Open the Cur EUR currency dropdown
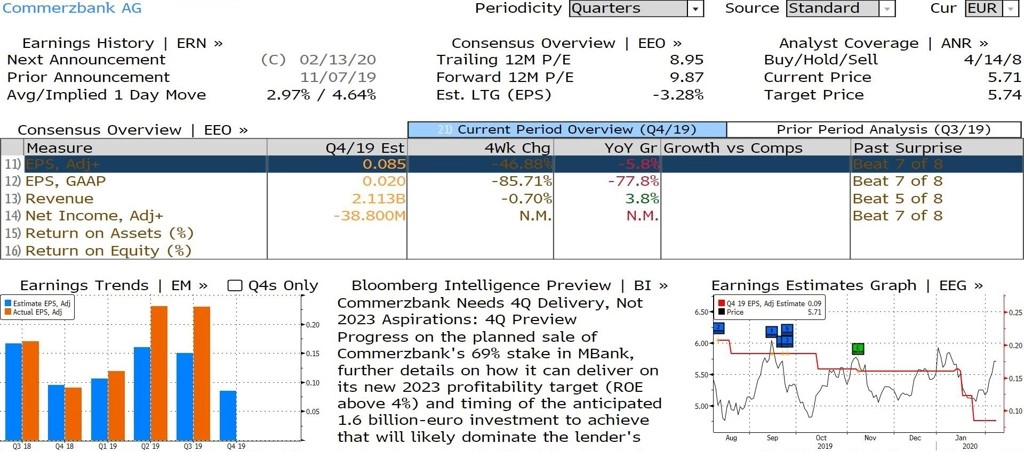The height and width of the screenshot is (452, 1024). click(991, 8)
